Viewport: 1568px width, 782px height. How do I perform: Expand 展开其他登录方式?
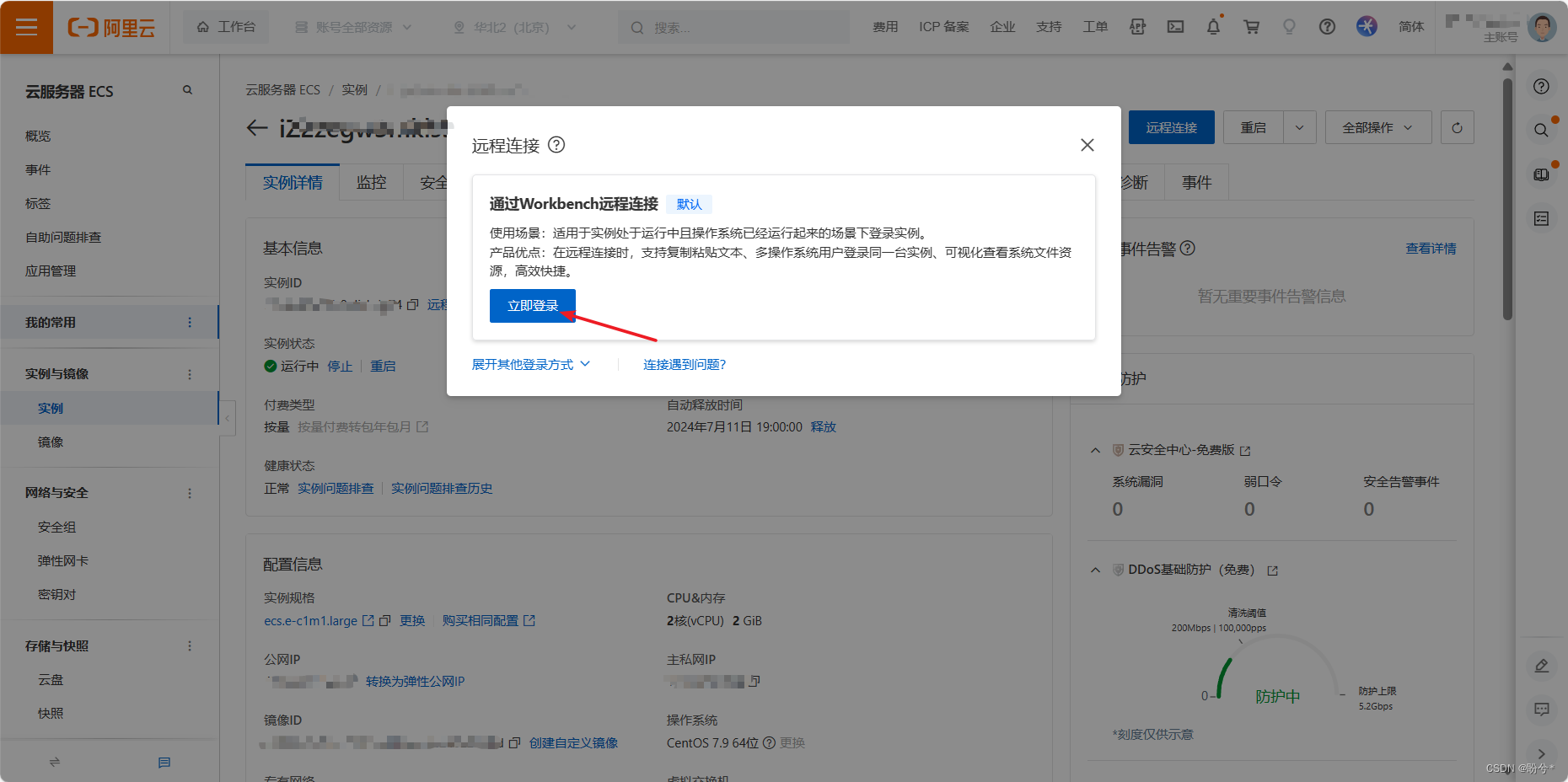click(531, 364)
